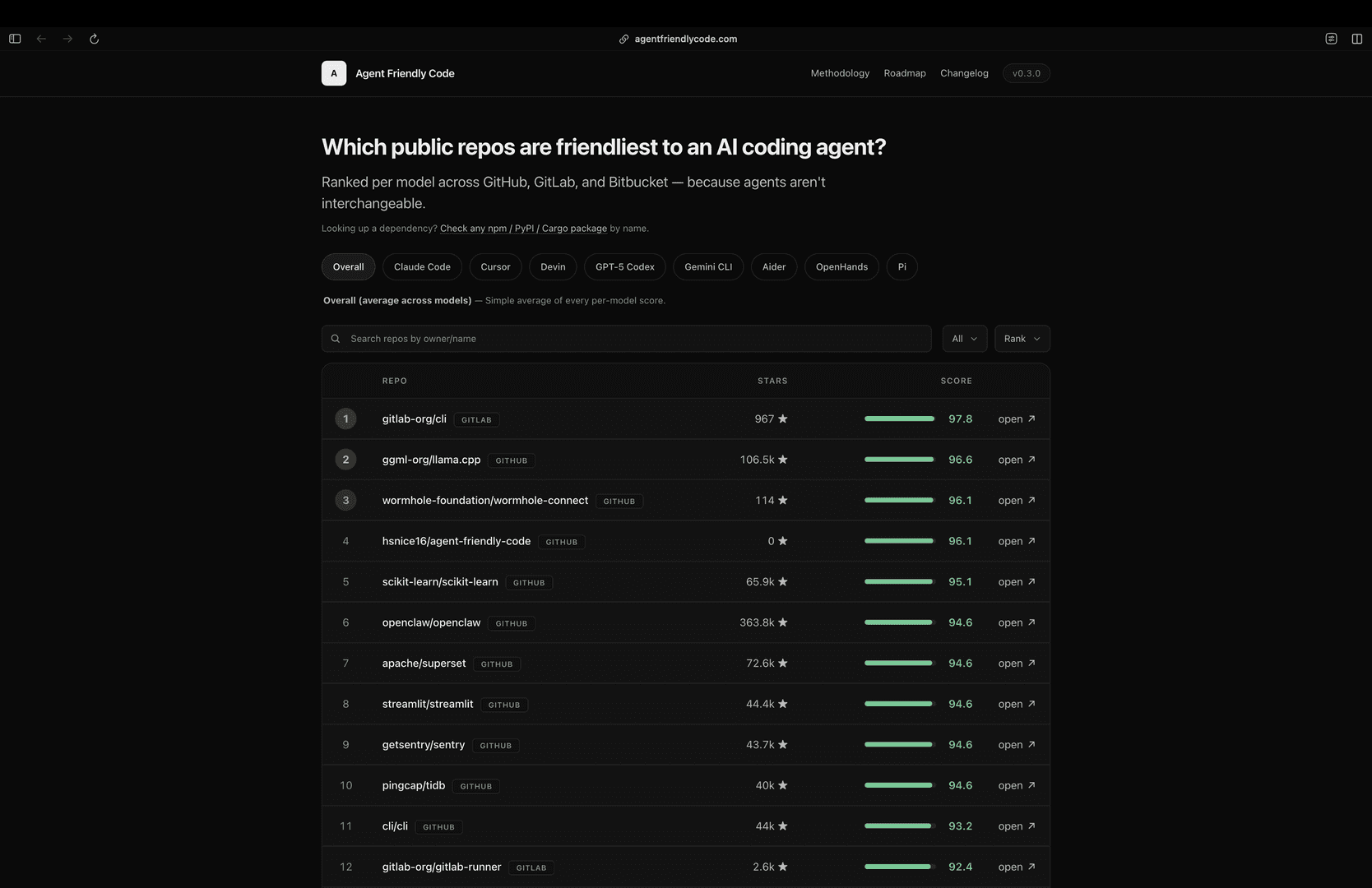Click rank badge 2 for llama.cpp
This screenshot has height=888, width=1372.
[x=345, y=460]
